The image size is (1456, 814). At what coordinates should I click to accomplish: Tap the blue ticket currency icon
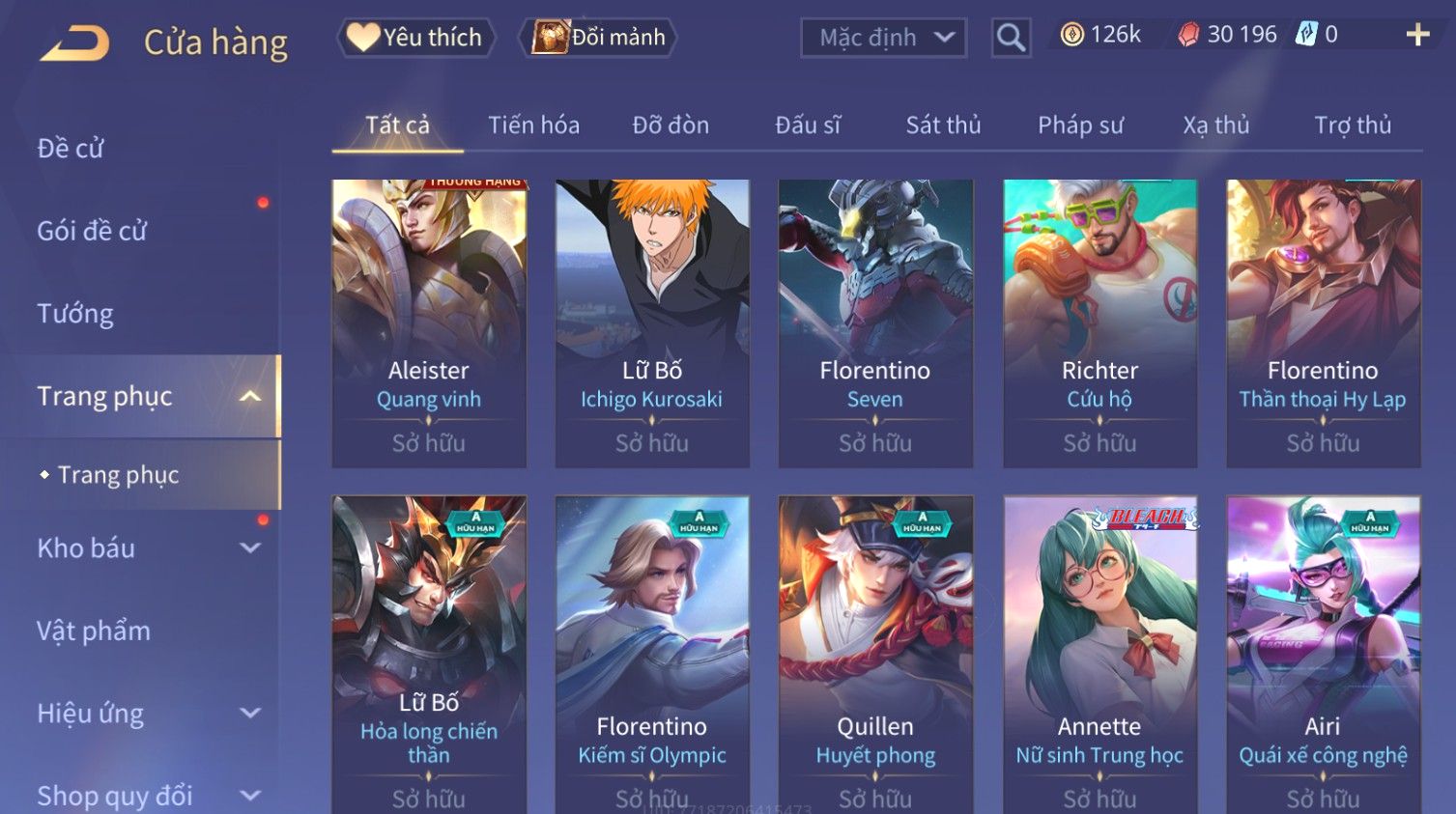(1306, 35)
